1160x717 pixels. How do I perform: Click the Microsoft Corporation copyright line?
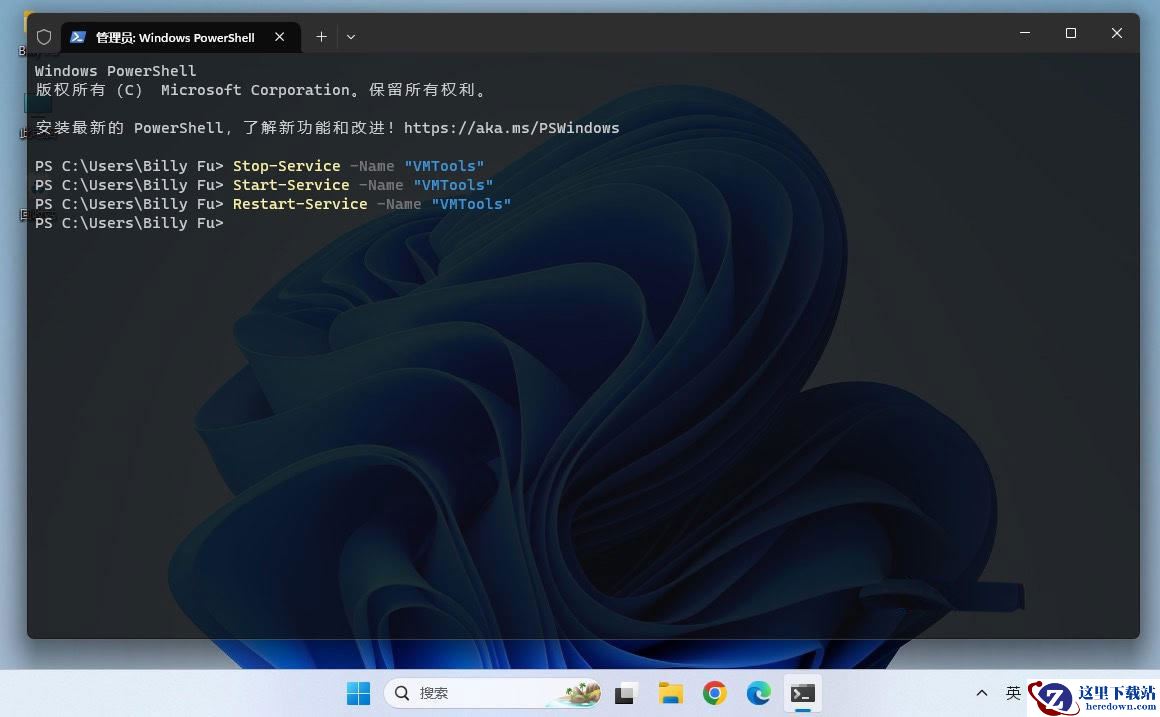tap(262, 90)
